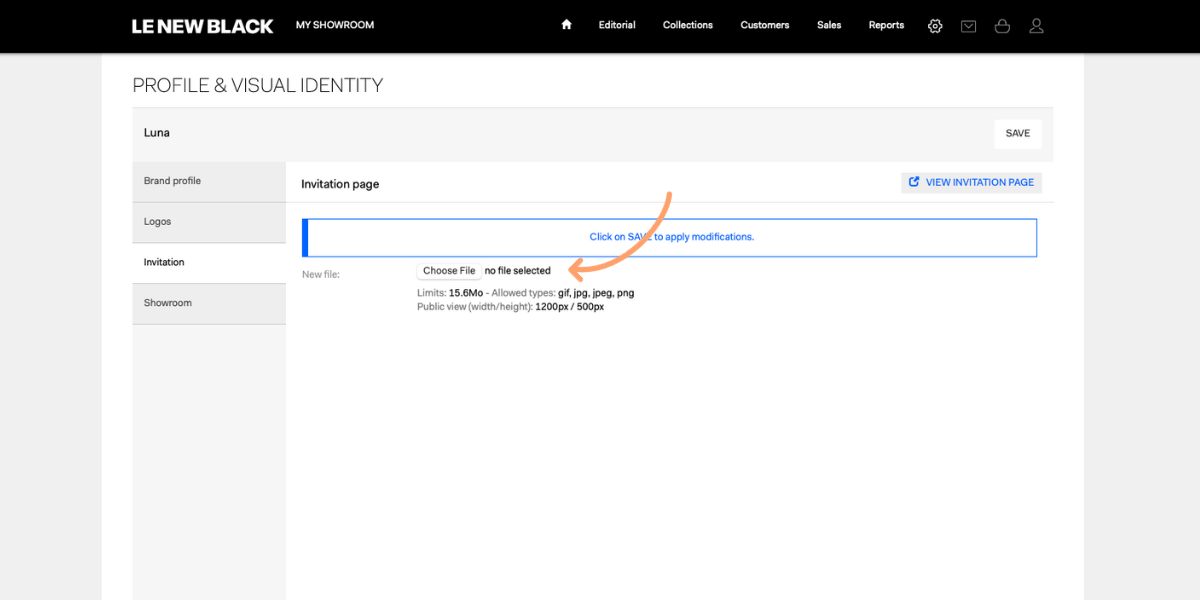This screenshot has height=600, width=1200.
Task: Click the My Showroom link
Action: pos(335,25)
